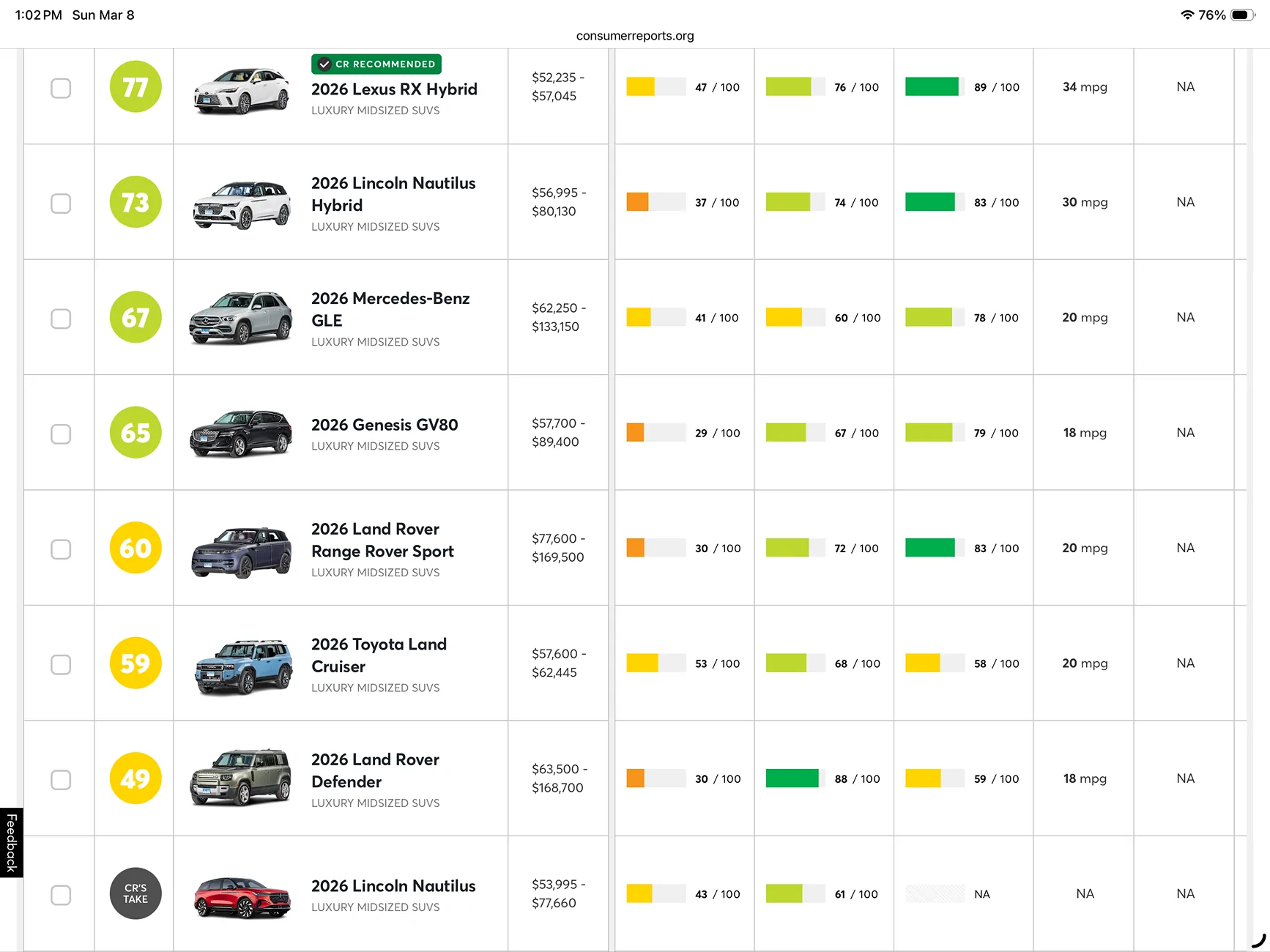Click the 67 score circle for Mercedes-Benz GLE
Image resolution: width=1270 pixels, height=952 pixels.
[x=135, y=318]
